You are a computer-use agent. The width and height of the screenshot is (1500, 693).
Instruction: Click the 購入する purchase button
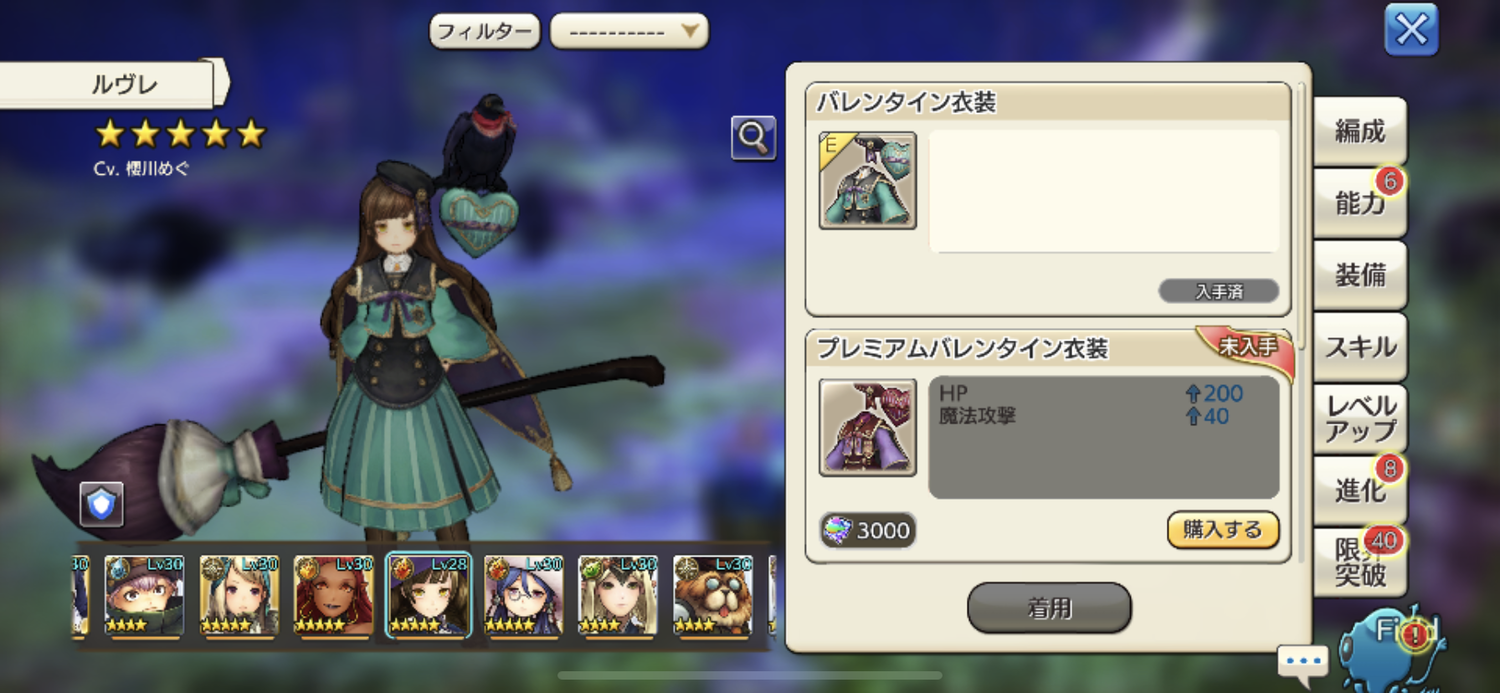pos(1223,530)
